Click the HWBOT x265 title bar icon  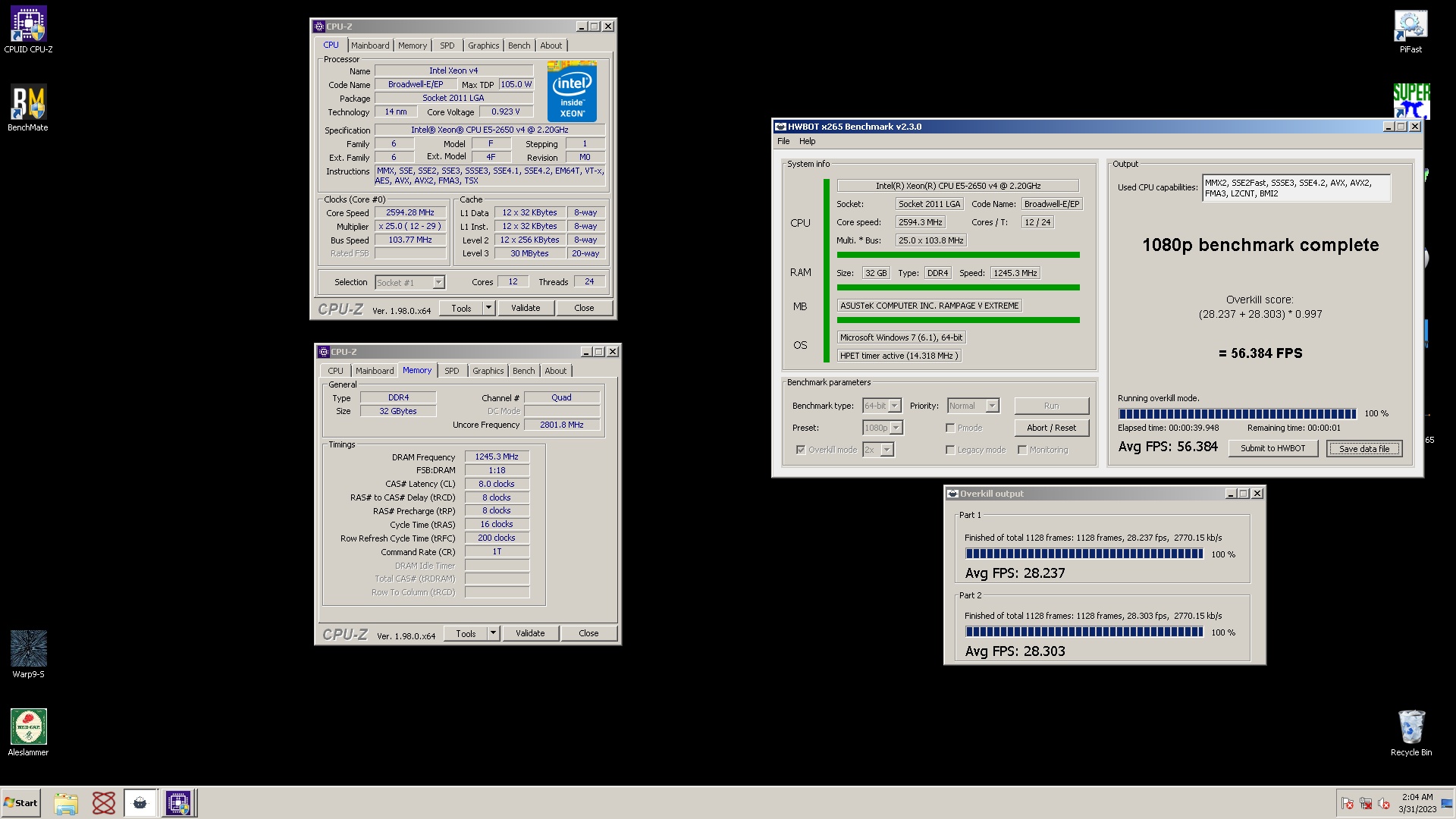(x=780, y=127)
